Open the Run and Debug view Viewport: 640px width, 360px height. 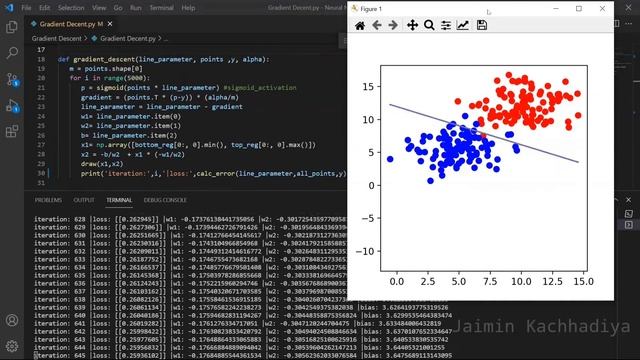pyautogui.click(x=12, y=106)
